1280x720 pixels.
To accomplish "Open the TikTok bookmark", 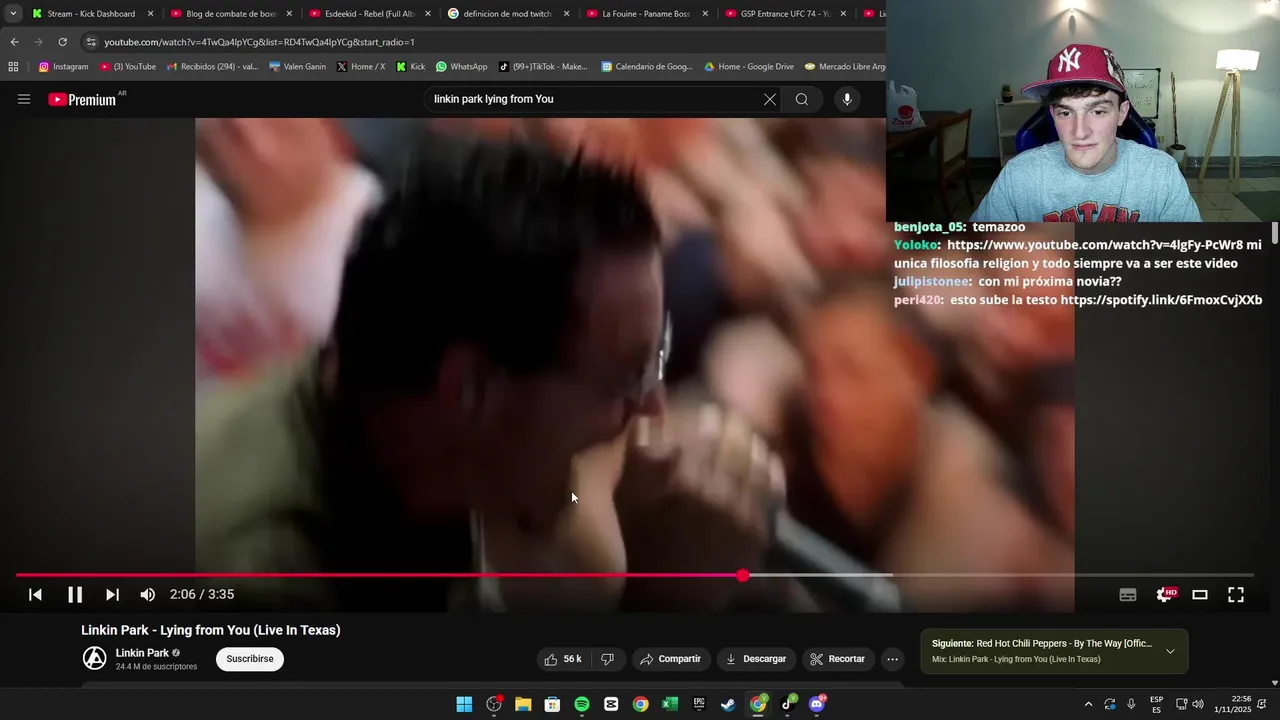I will pos(543,67).
